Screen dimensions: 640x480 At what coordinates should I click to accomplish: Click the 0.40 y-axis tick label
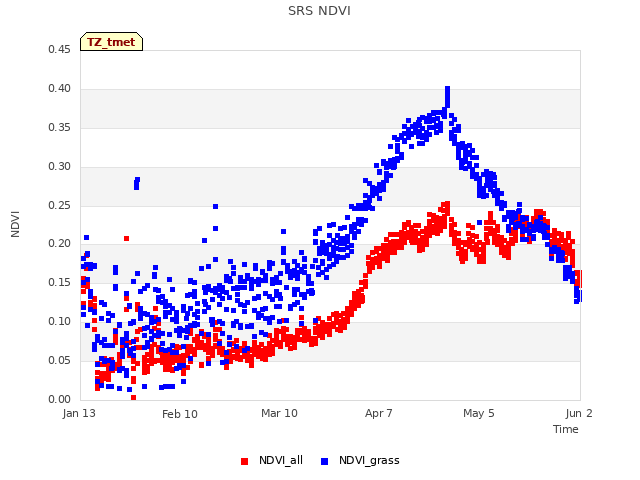59,89
